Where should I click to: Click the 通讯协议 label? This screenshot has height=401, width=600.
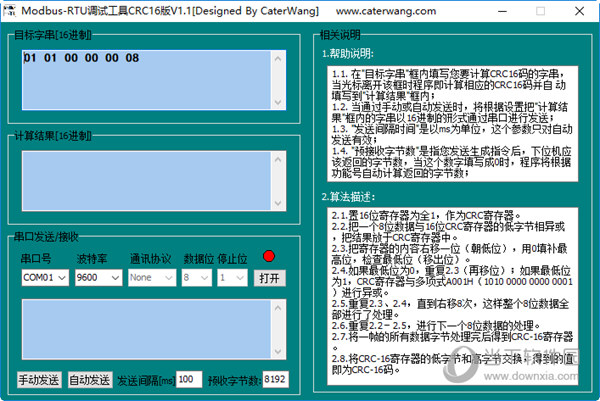[150, 259]
